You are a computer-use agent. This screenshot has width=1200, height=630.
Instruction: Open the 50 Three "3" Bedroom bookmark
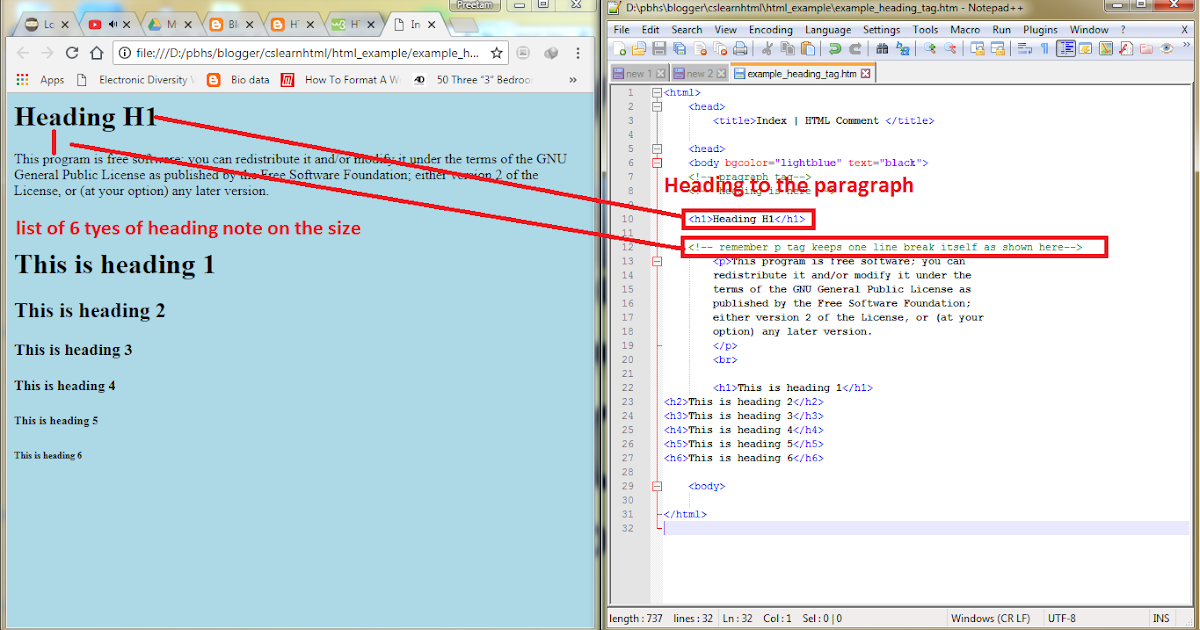pos(473,80)
